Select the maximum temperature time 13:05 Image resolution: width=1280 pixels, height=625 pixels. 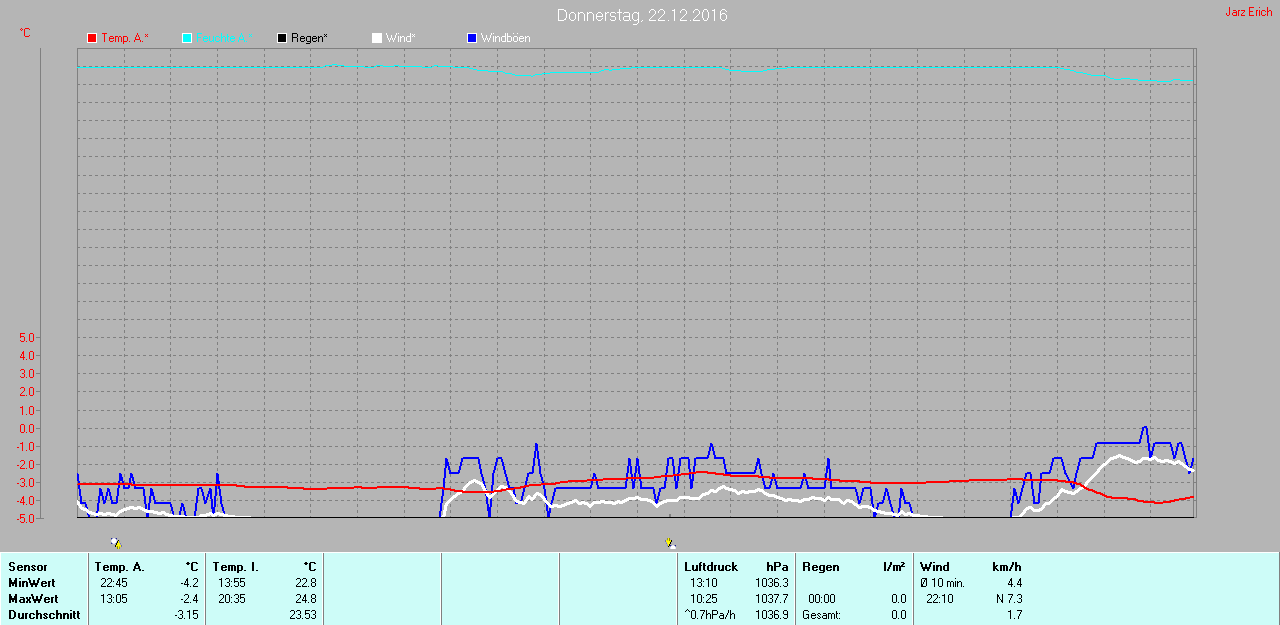(113, 599)
